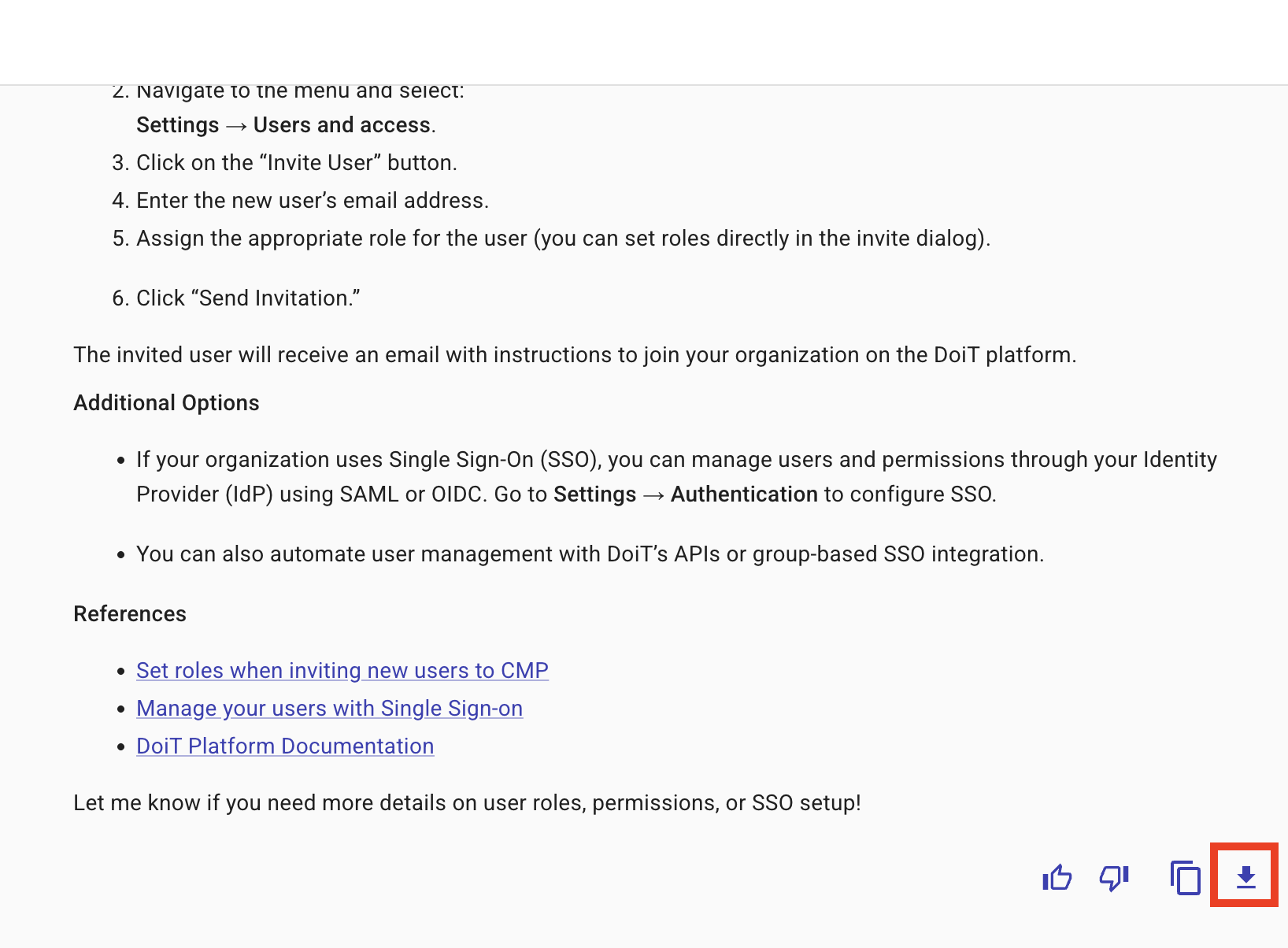
Task: Copy the answer with the copy icon
Action: (x=1183, y=877)
